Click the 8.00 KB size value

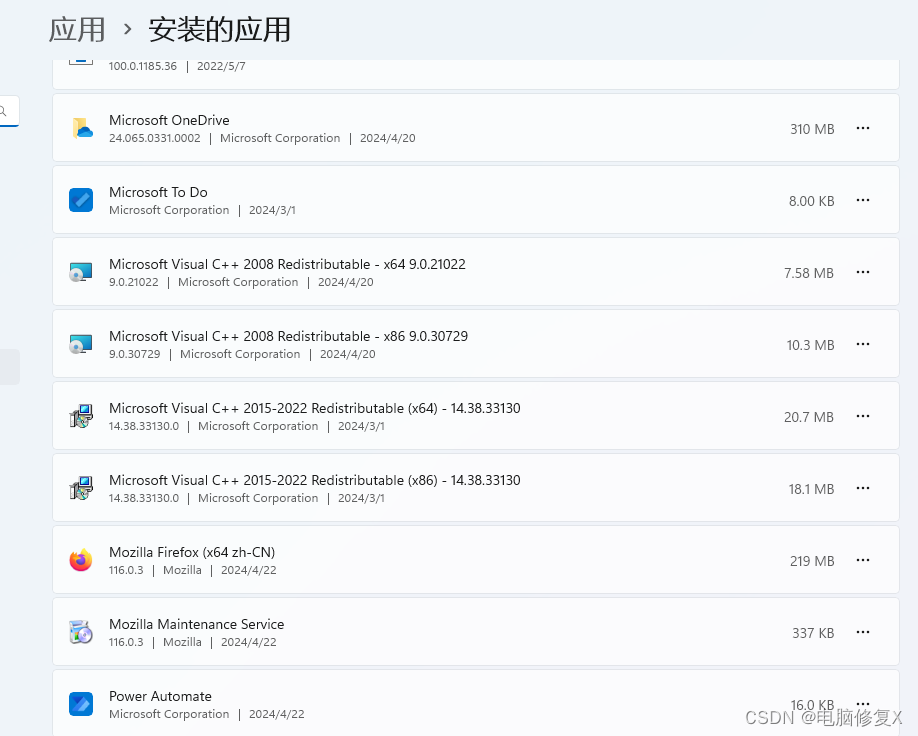811,201
